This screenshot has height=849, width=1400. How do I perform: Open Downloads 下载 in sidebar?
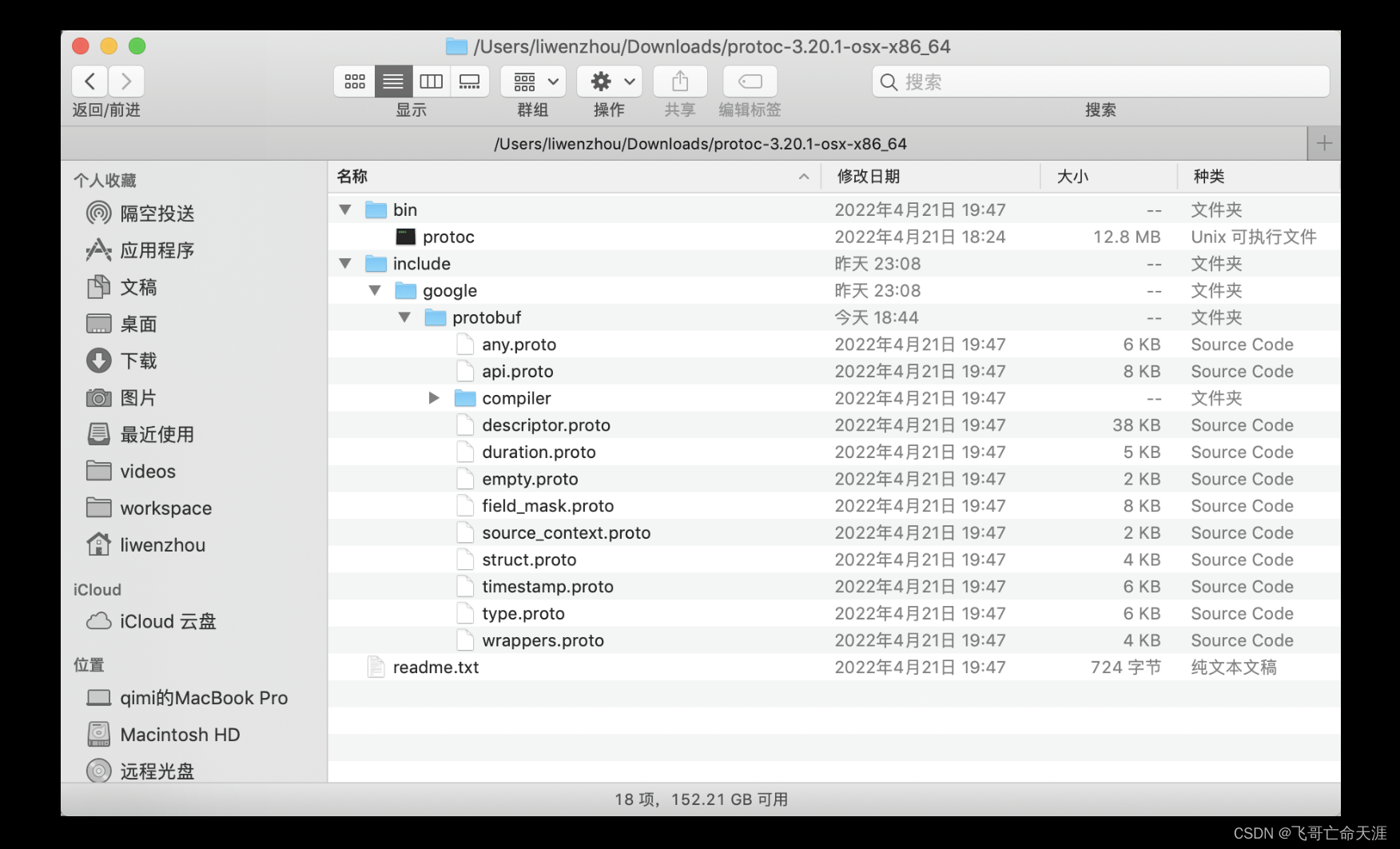pos(122,361)
